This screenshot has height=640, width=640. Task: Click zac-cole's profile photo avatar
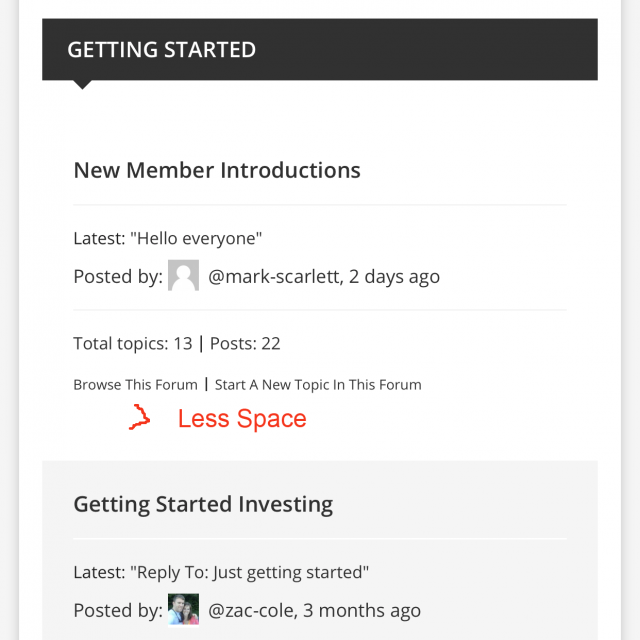(x=183, y=609)
